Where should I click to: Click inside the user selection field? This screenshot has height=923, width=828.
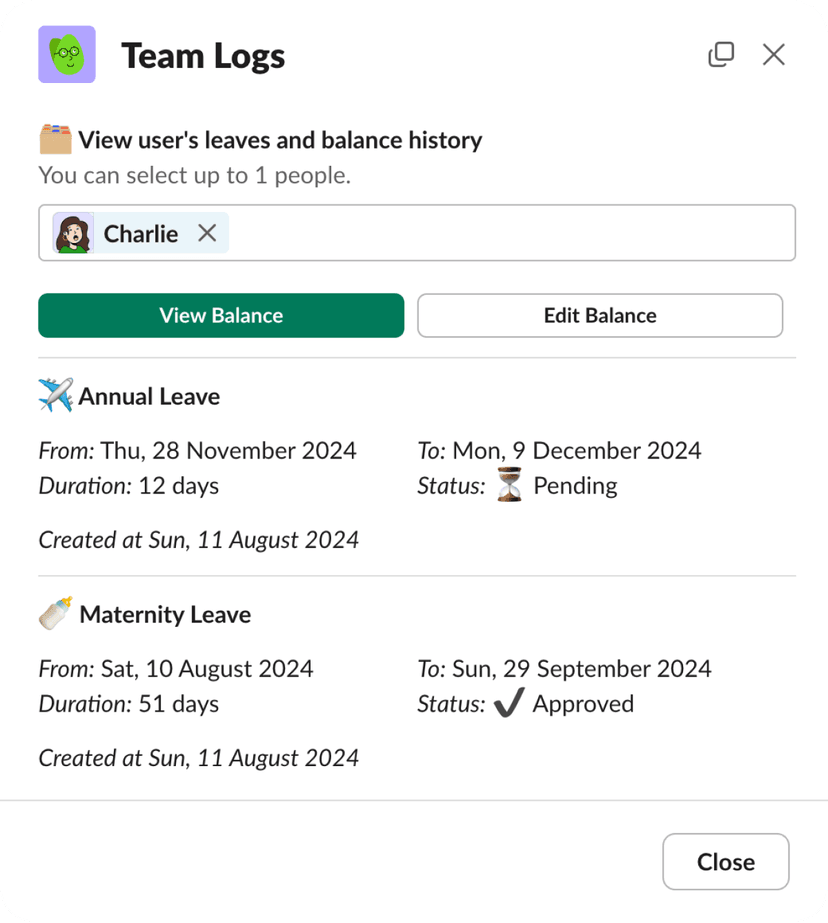510,233
